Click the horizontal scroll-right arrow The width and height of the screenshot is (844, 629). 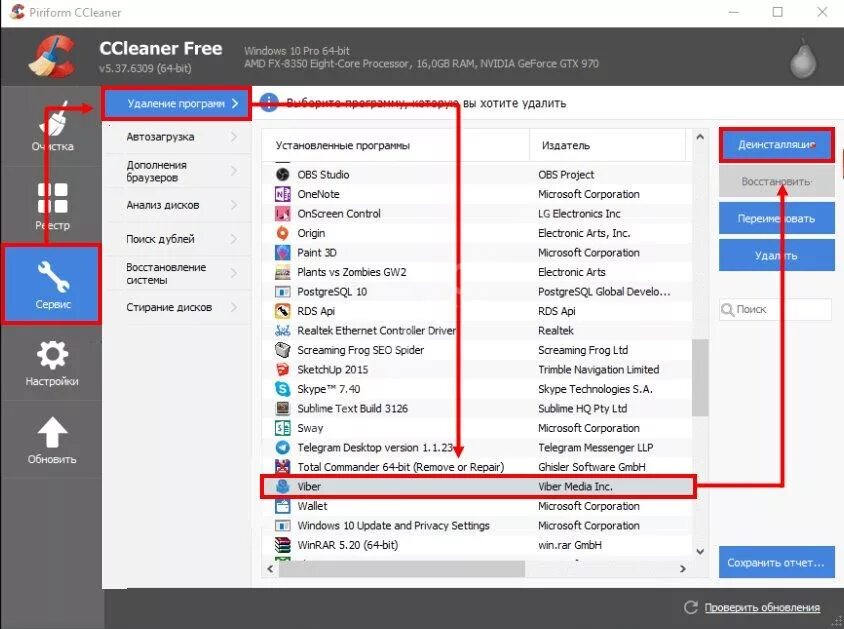coord(683,569)
